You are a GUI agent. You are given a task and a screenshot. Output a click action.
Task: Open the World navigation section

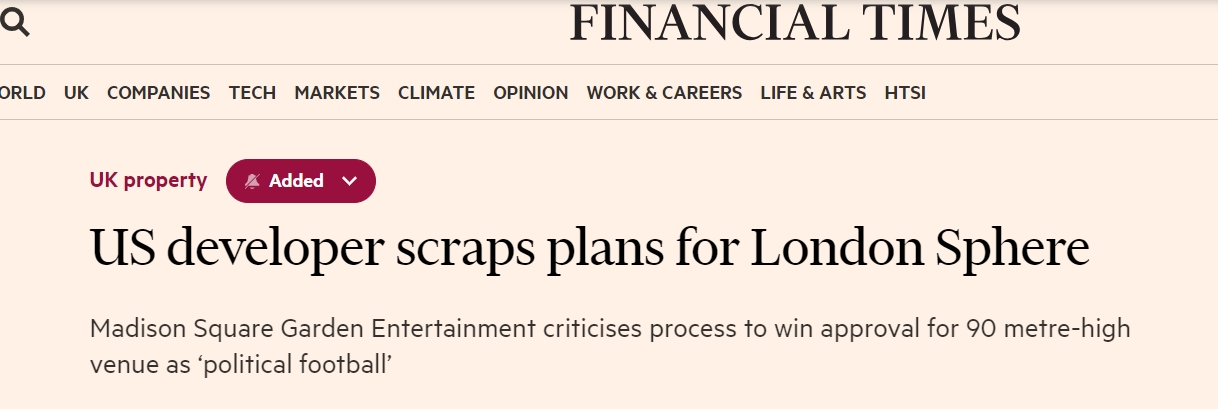(x=22, y=93)
